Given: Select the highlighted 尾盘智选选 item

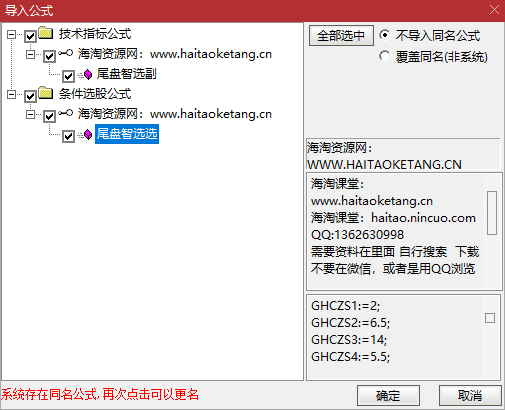Looking at the screenshot, I should point(127,134).
